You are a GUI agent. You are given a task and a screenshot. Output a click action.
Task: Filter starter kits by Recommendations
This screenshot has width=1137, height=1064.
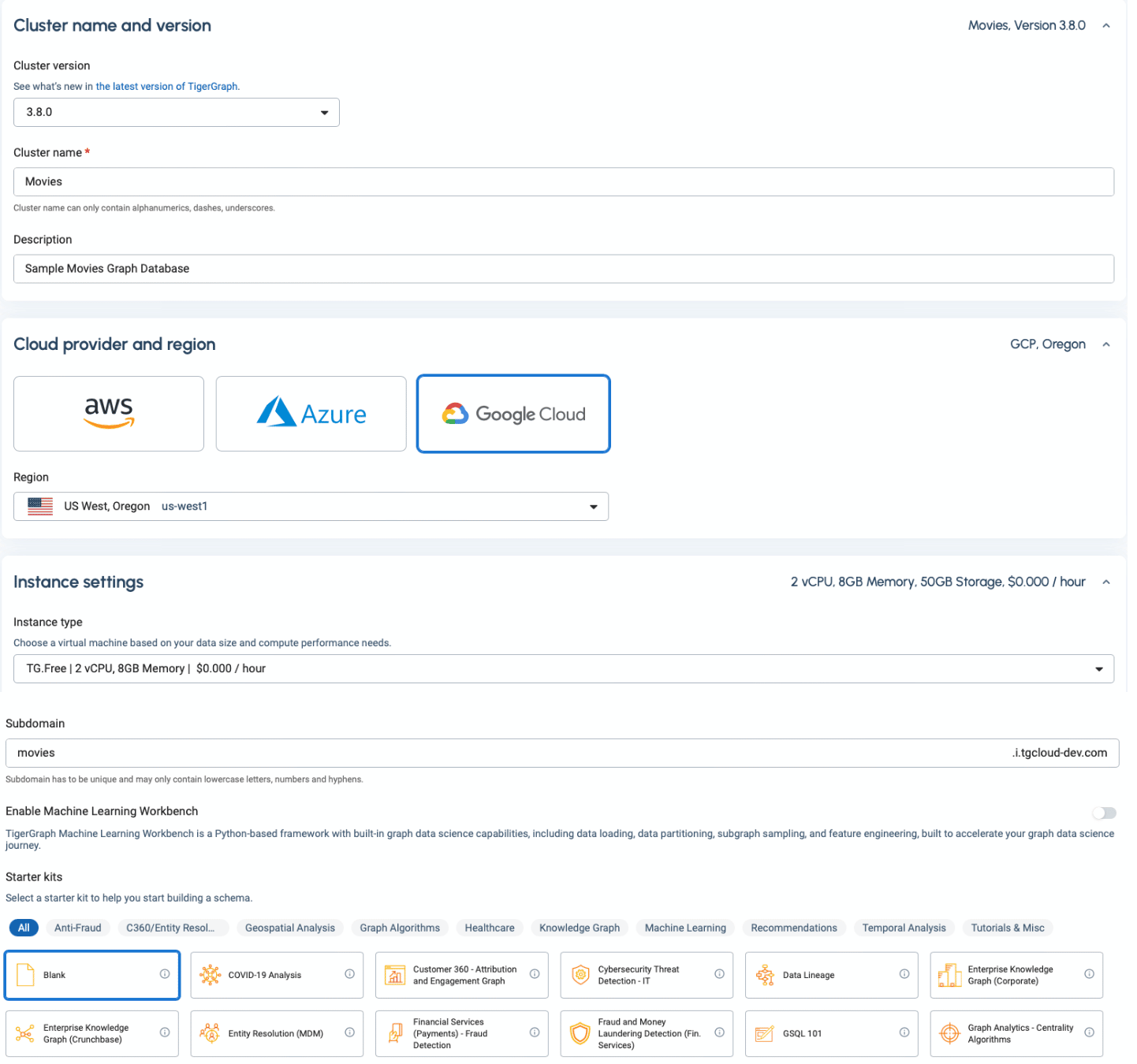point(794,928)
